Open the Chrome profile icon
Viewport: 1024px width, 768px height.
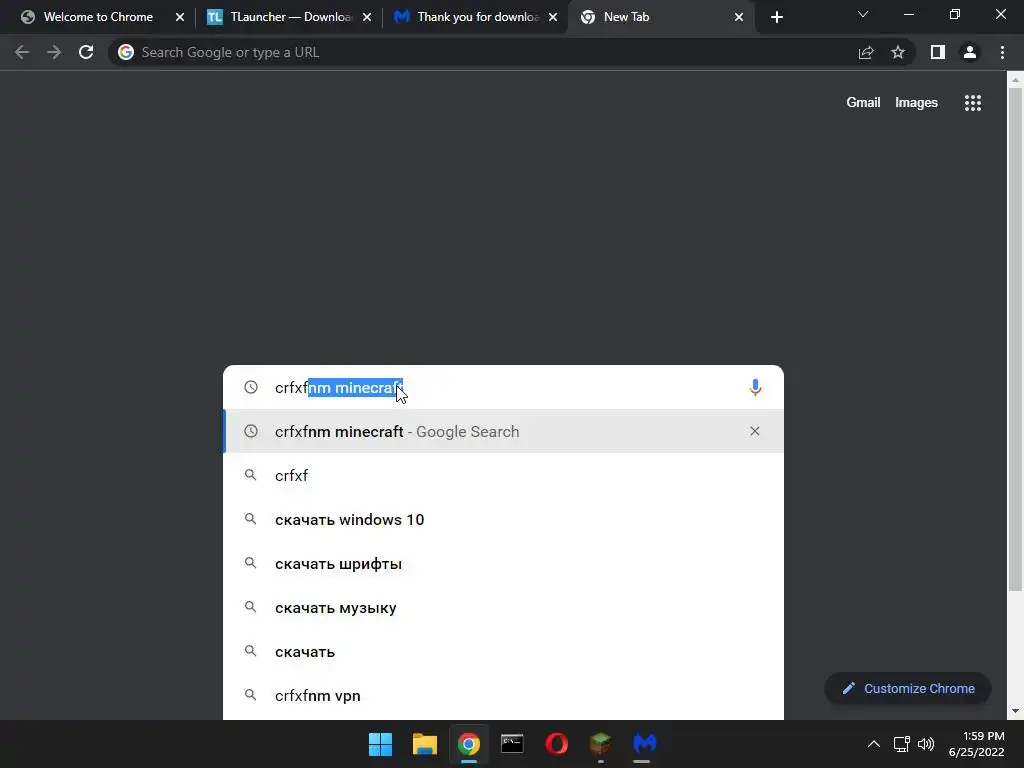point(970,52)
